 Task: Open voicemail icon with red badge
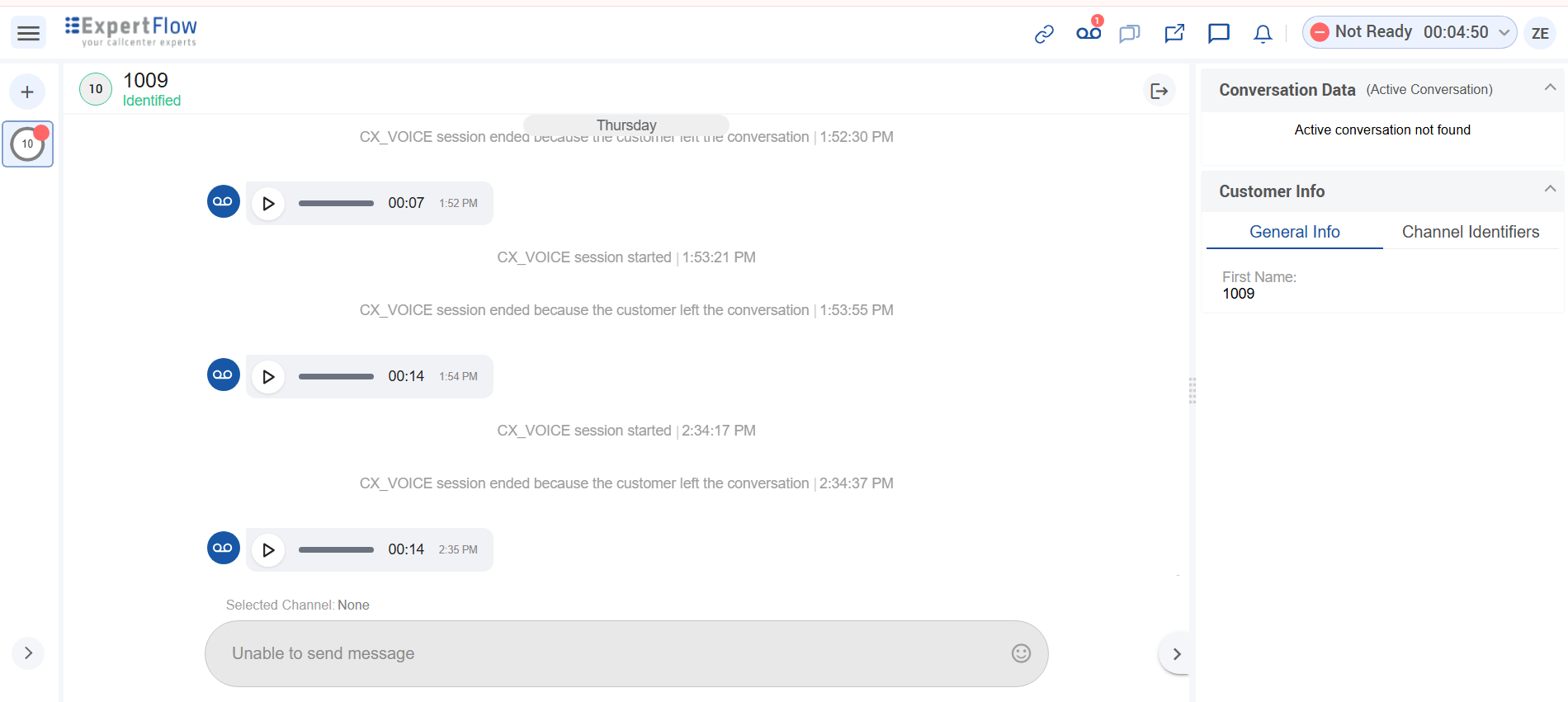(x=1089, y=31)
